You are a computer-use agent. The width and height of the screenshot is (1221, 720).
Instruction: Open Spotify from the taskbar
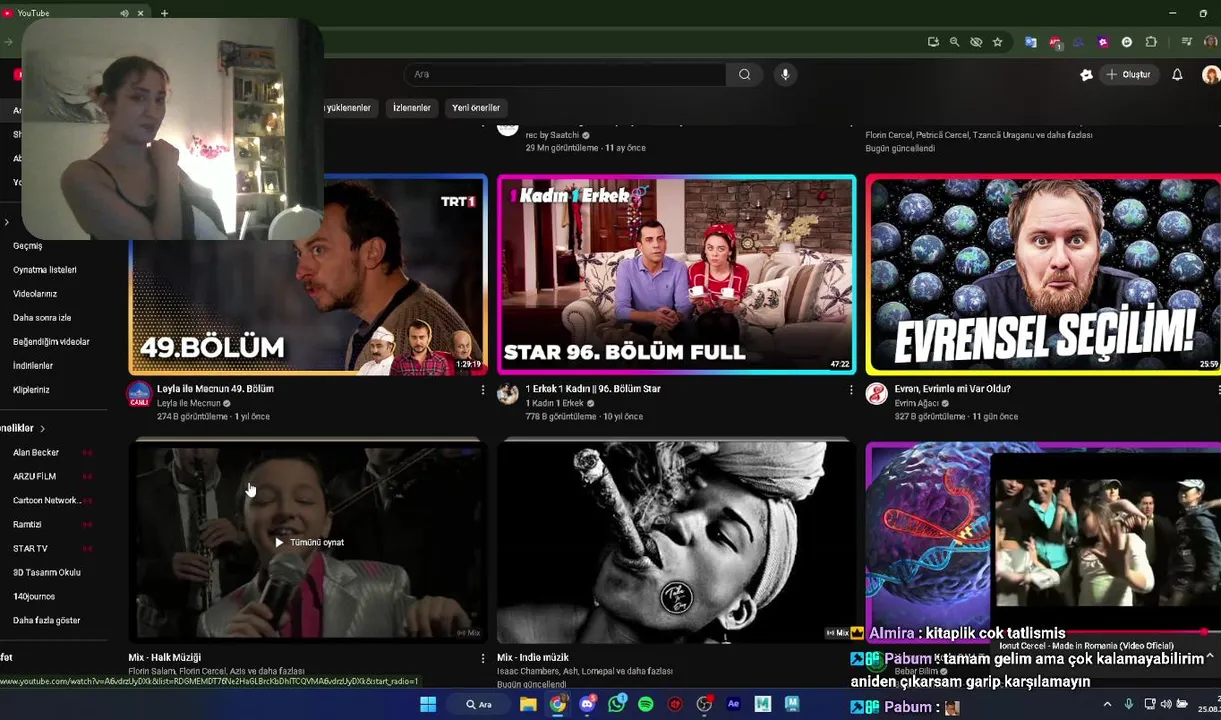646,705
